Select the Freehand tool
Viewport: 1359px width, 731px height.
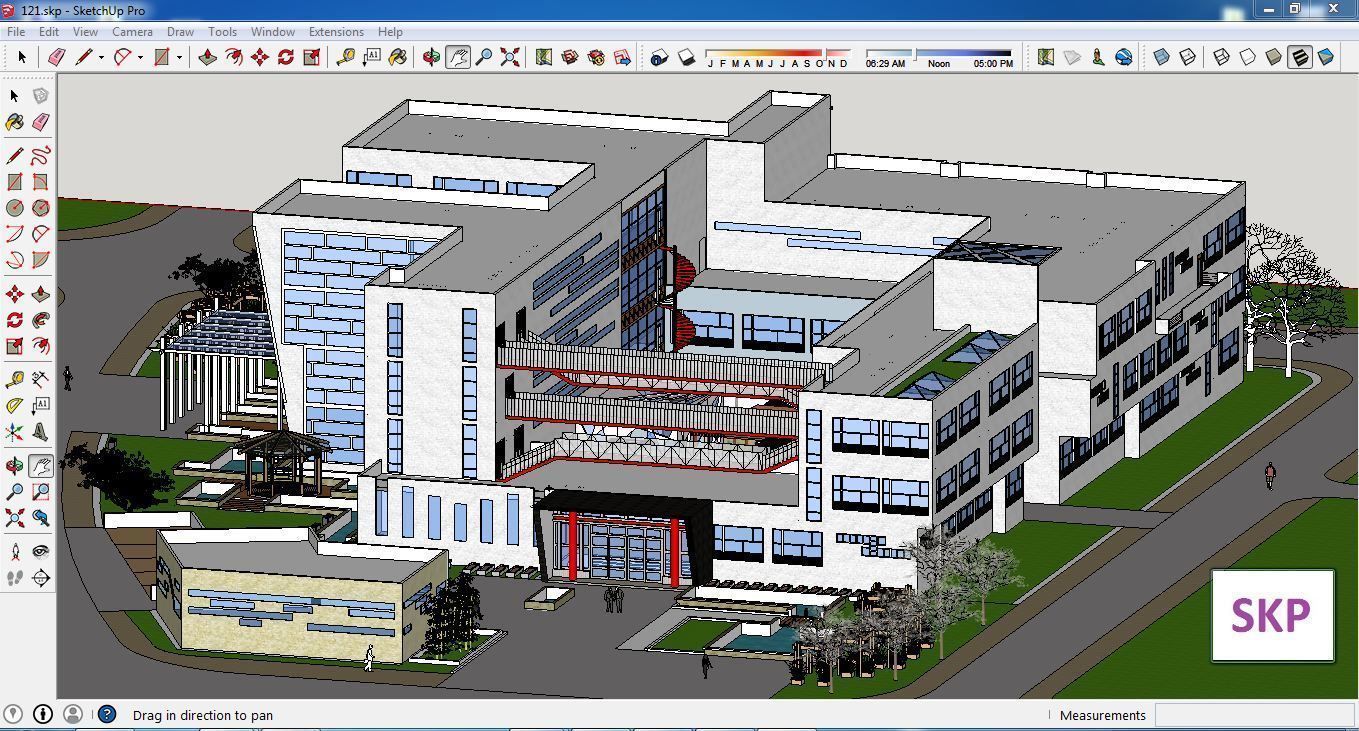(40, 156)
